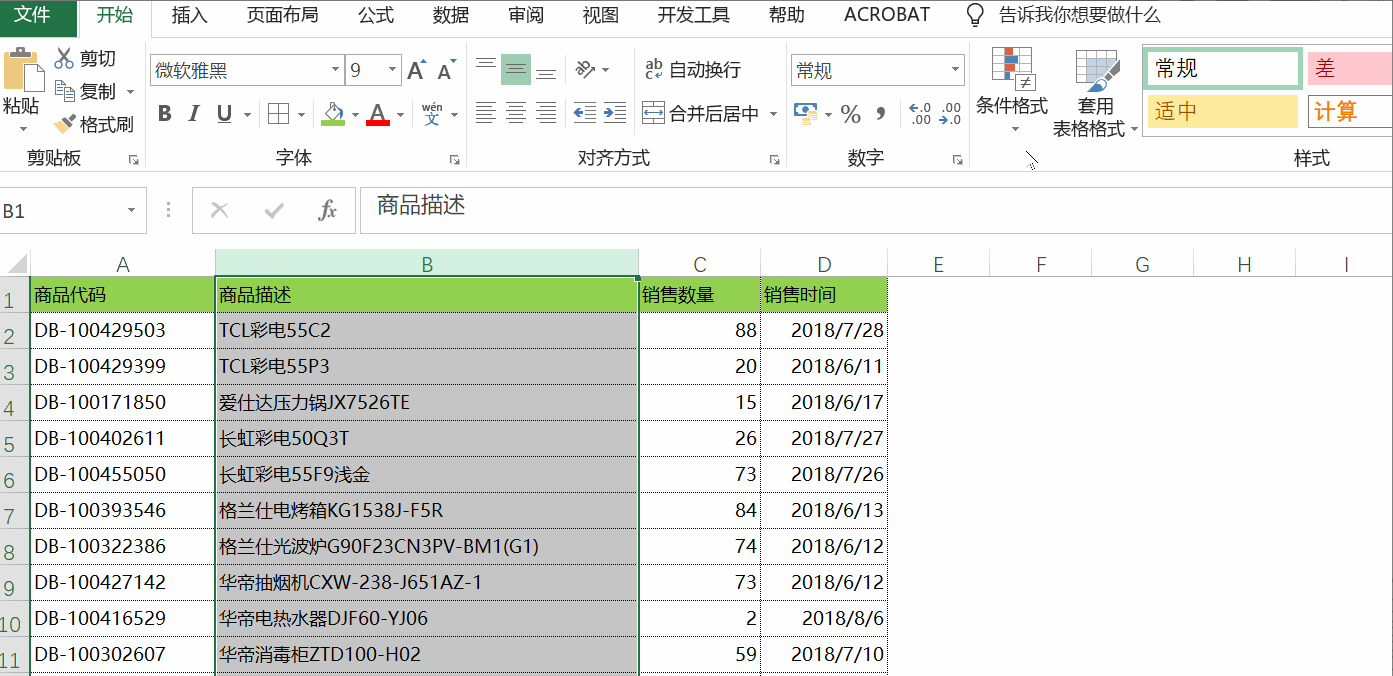This screenshot has width=1393, height=676.
Task: Open Format as Table (套用表格格式)
Action: tap(1096, 93)
